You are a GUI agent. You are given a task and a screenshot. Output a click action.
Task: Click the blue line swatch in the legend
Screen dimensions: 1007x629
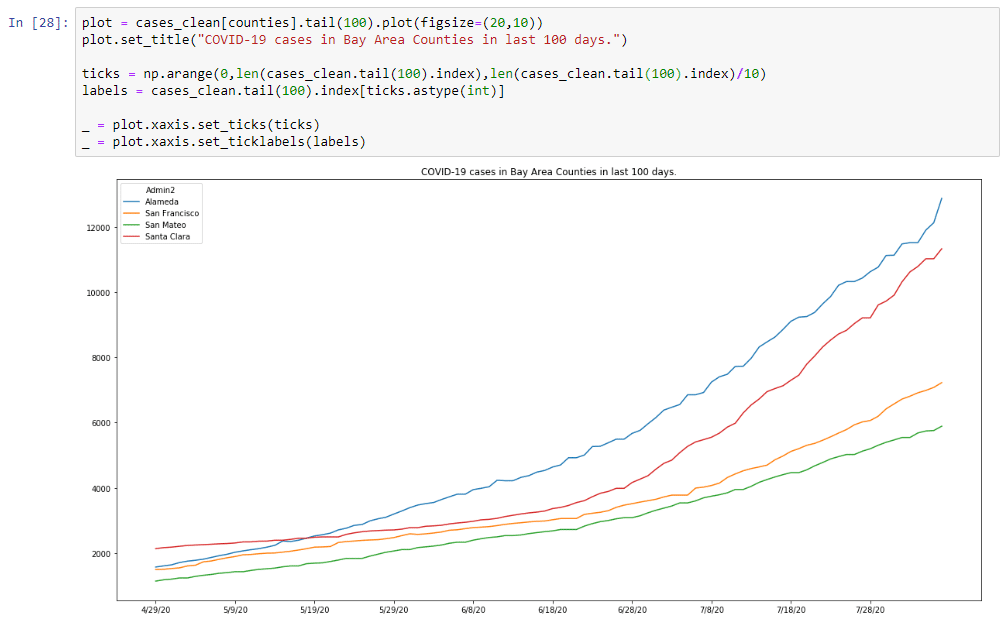[x=133, y=201]
